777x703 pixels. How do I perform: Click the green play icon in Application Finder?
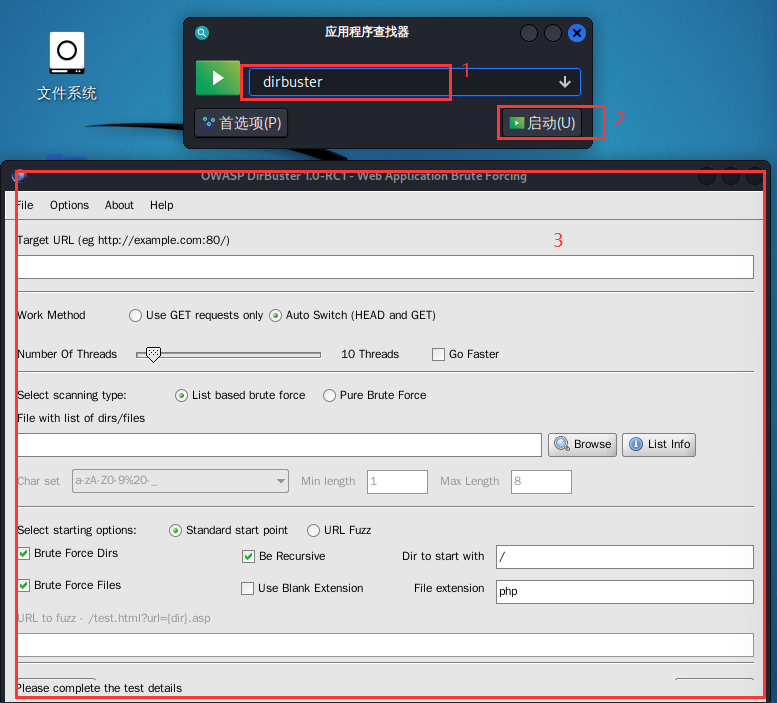click(218, 78)
